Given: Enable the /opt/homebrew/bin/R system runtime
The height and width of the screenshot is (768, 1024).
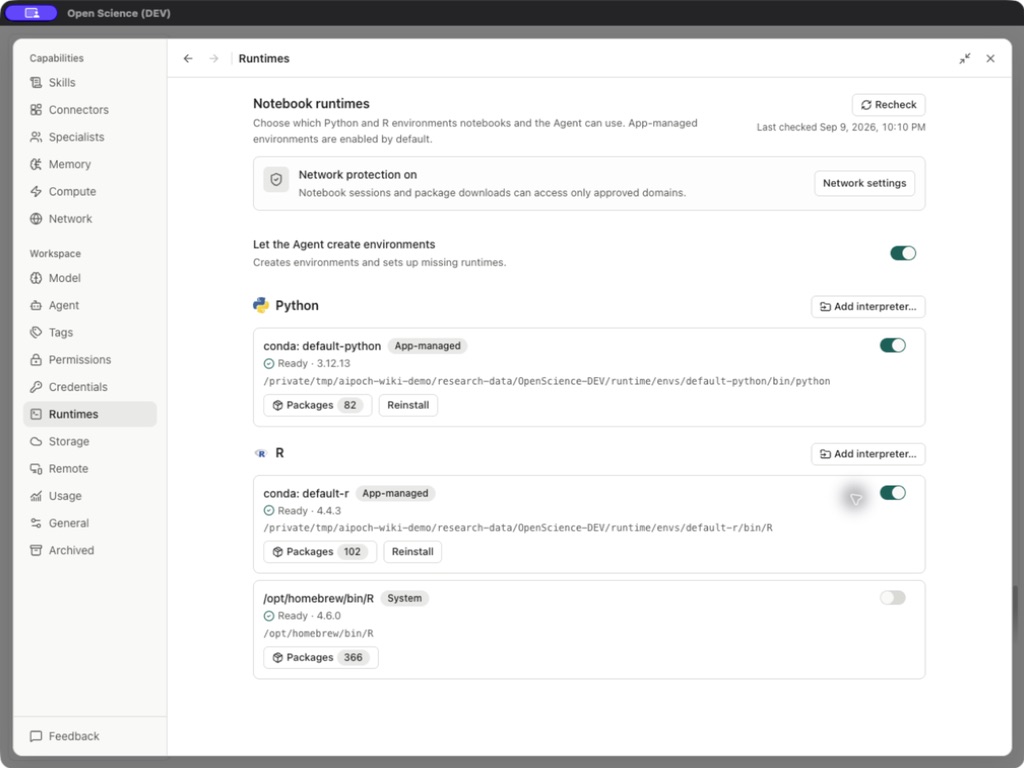Looking at the screenshot, I should coord(892,598).
